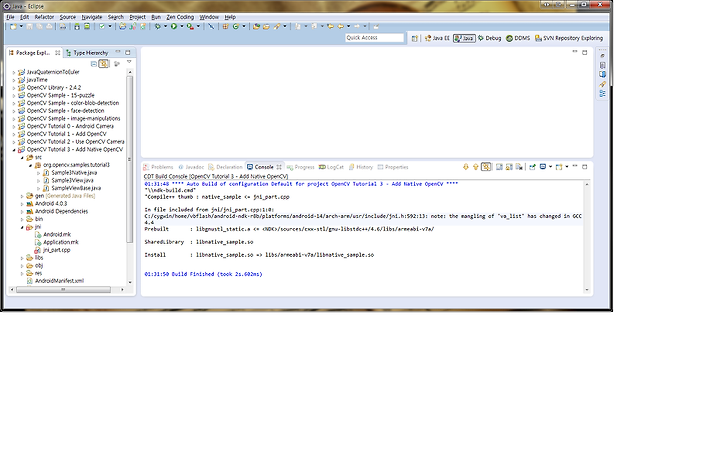The width and height of the screenshot is (720, 464).
Task: Close the Package Explorer tab
Action: [x=57, y=53]
